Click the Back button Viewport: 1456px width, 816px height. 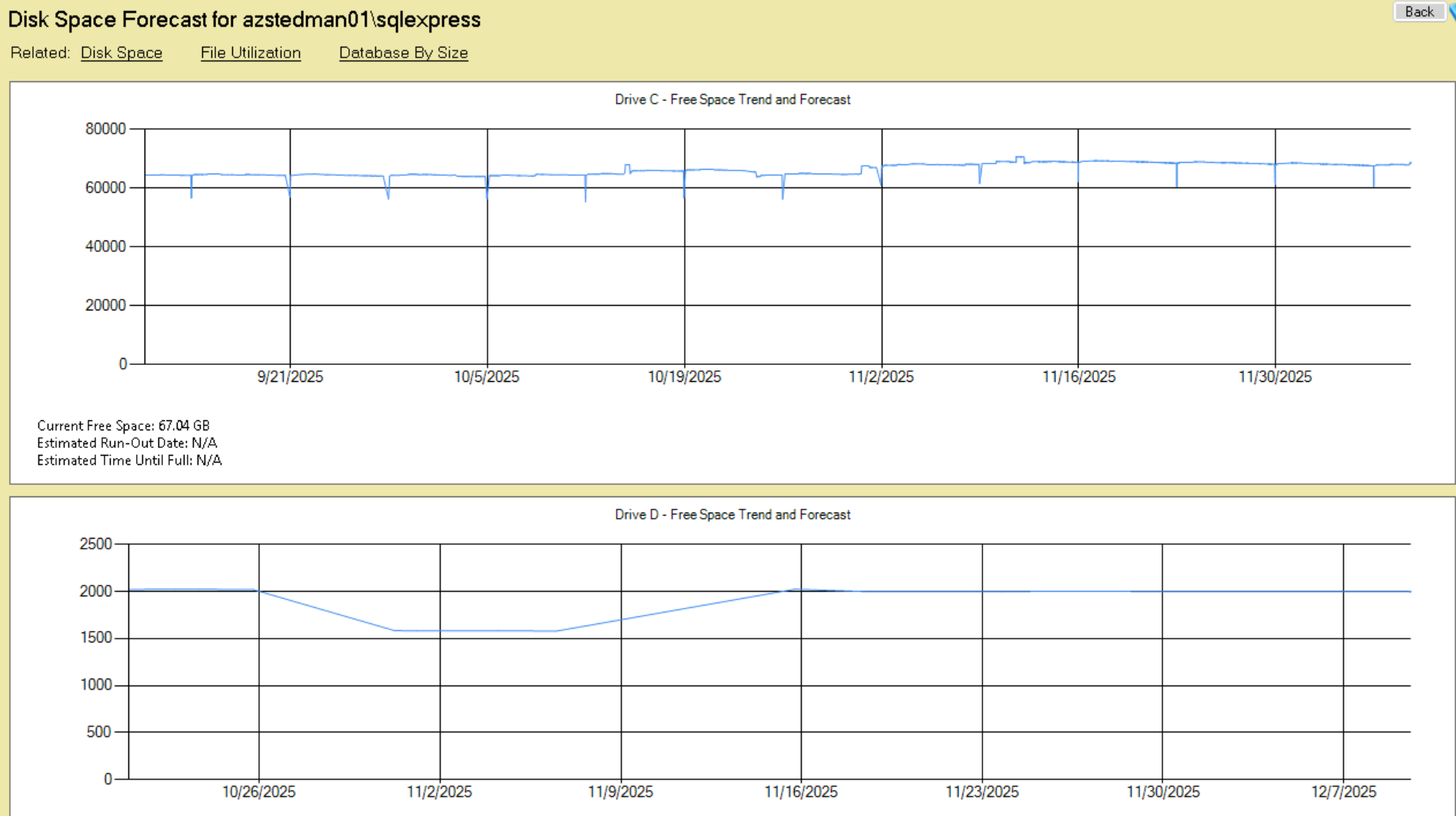[1419, 12]
